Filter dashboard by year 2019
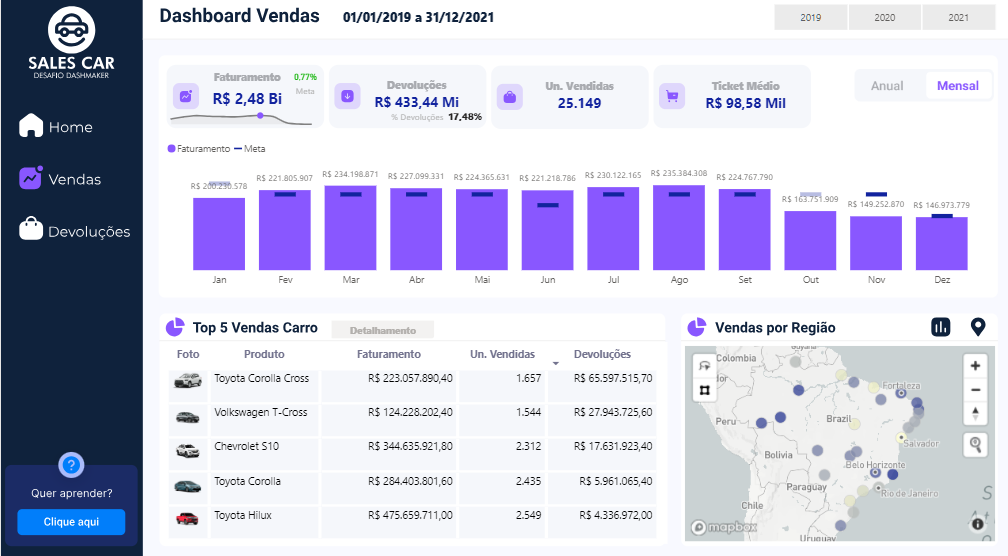 point(810,17)
